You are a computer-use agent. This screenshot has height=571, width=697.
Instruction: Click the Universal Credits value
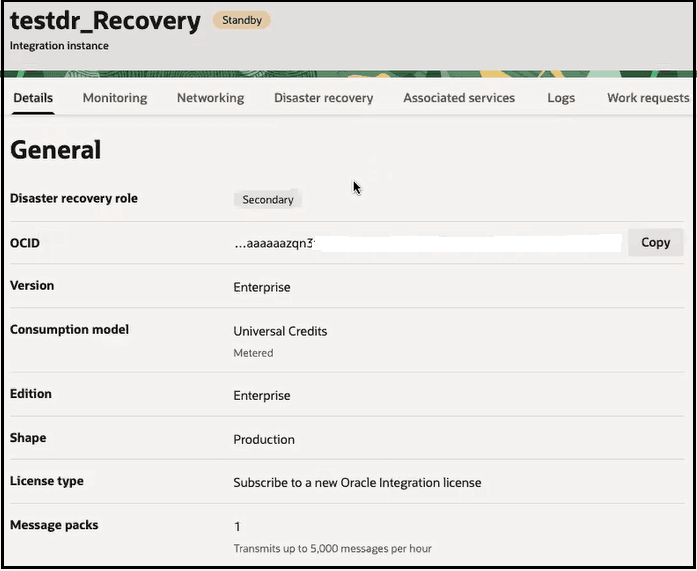click(x=280, y=331)
